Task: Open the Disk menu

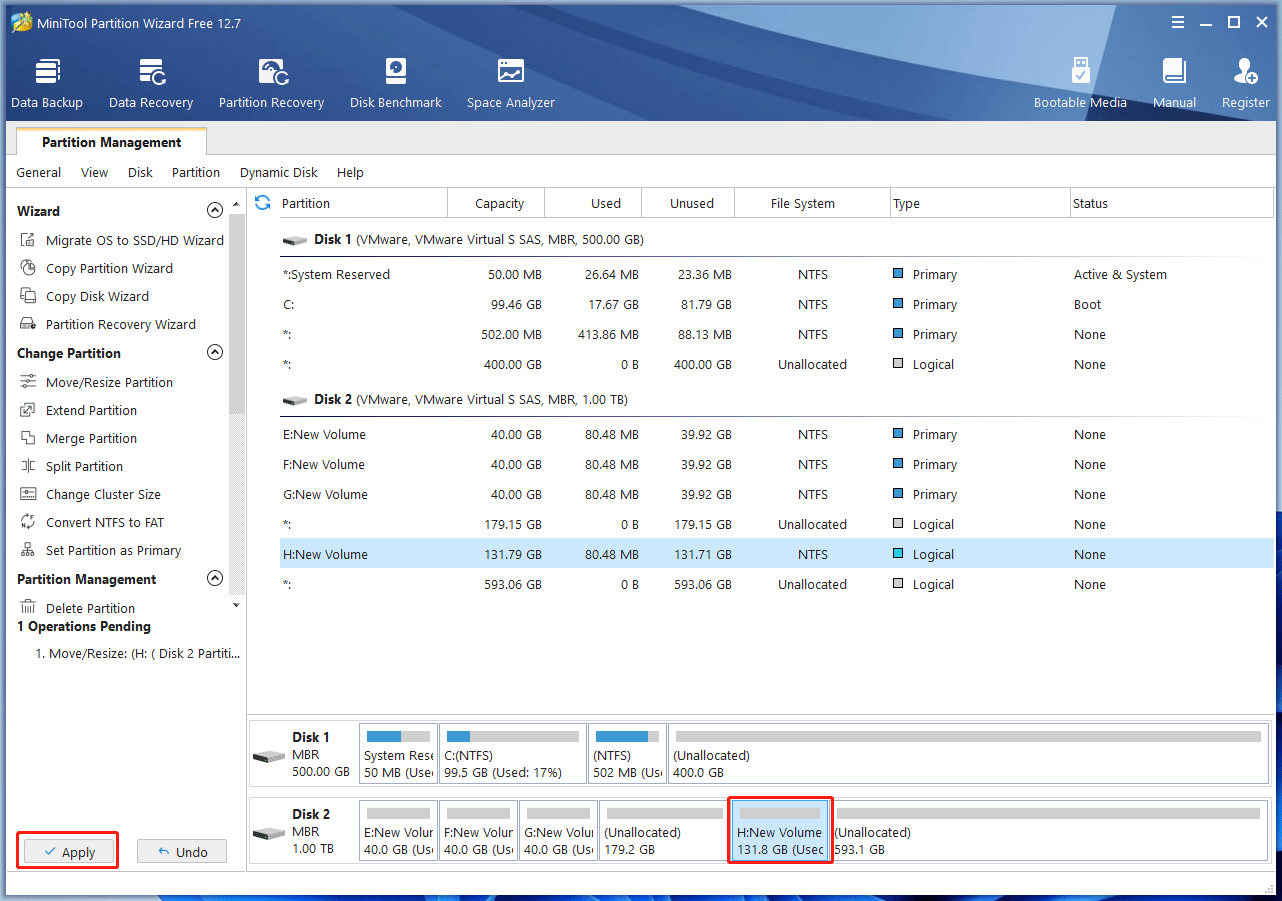Action: click(140, 172)
